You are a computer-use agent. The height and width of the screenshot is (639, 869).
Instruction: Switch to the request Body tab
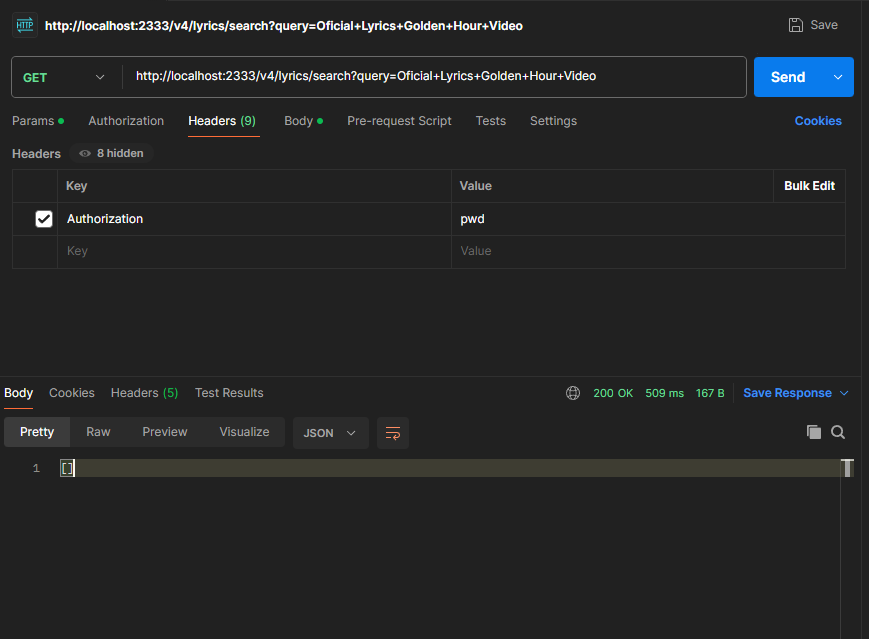coord(303,121)
